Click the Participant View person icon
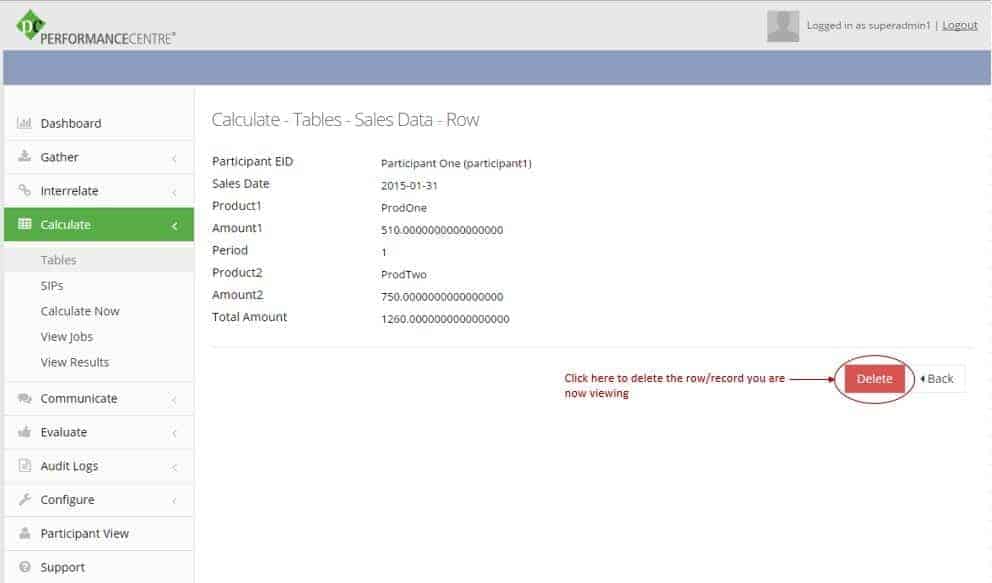The height and width of the screenshot is (583, 992). click(24, 533)
